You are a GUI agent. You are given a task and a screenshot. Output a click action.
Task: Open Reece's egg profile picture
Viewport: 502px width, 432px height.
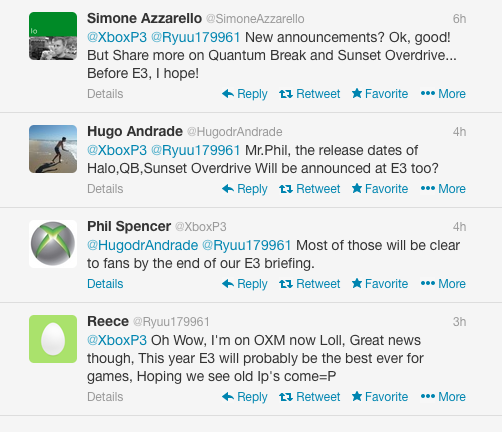coord(53,339)
